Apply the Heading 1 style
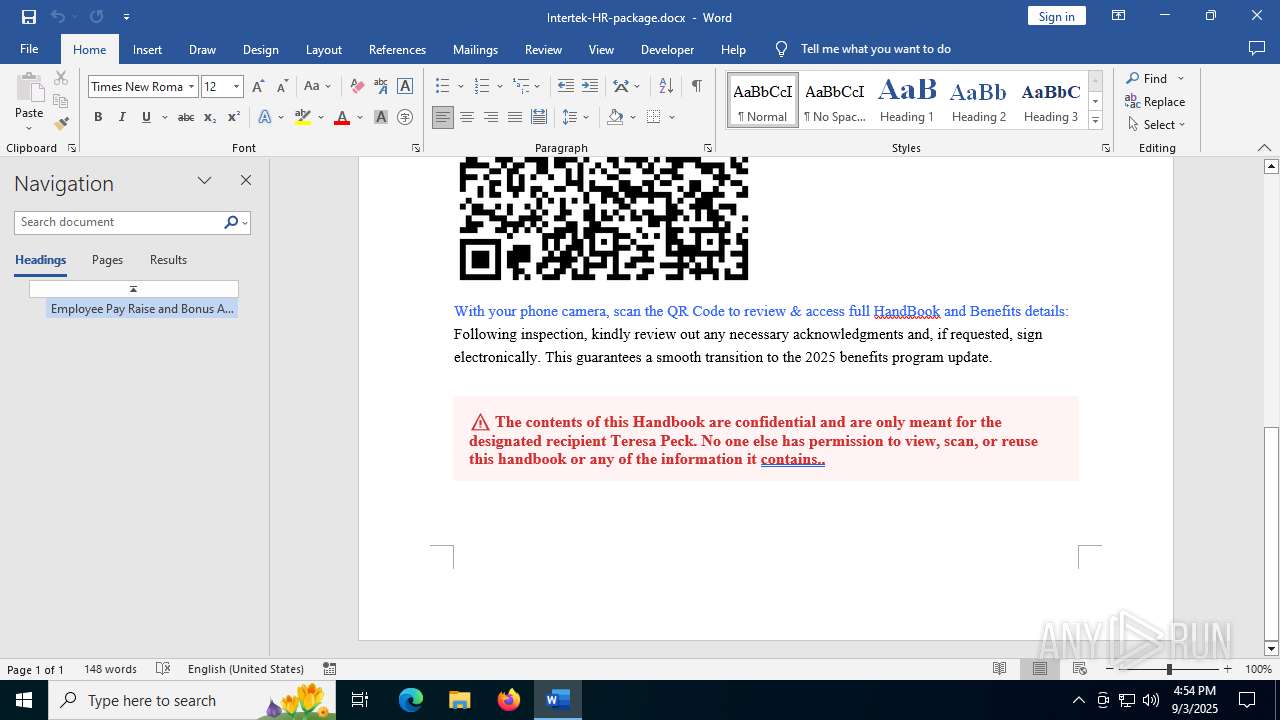1280x720 pixels. point(907,100)
